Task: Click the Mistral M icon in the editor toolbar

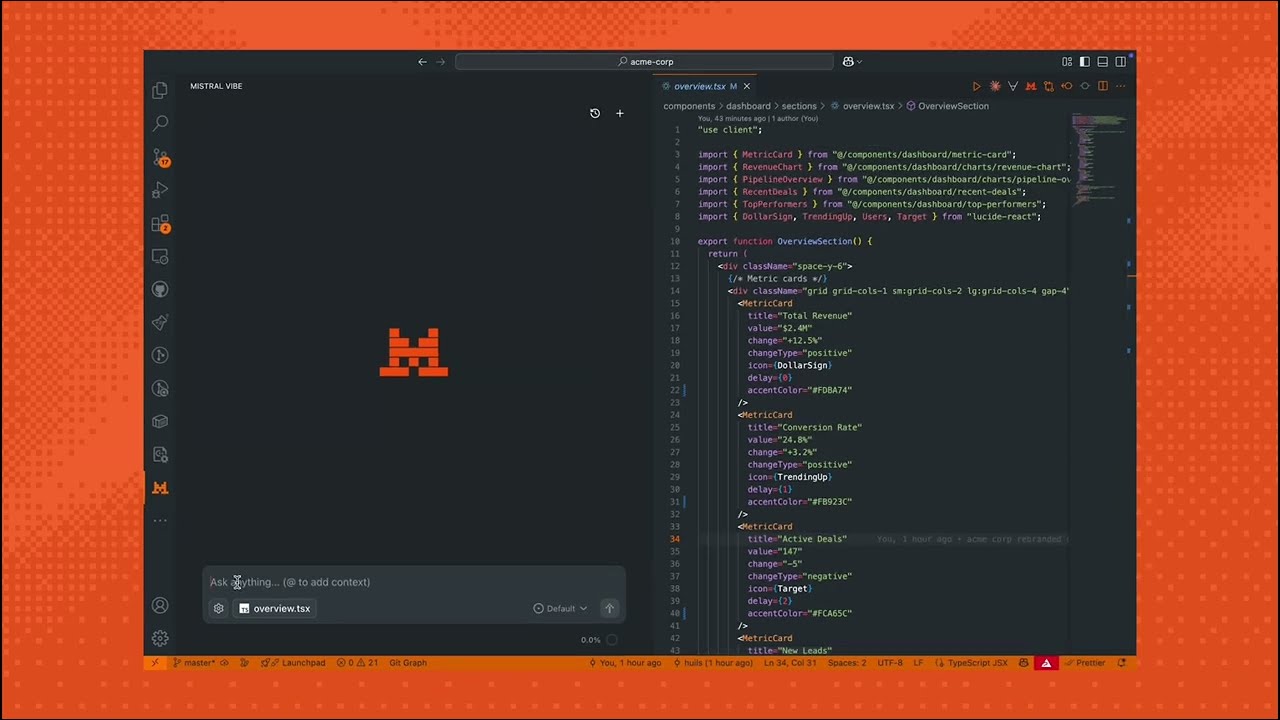Action: click(1031, 86)
